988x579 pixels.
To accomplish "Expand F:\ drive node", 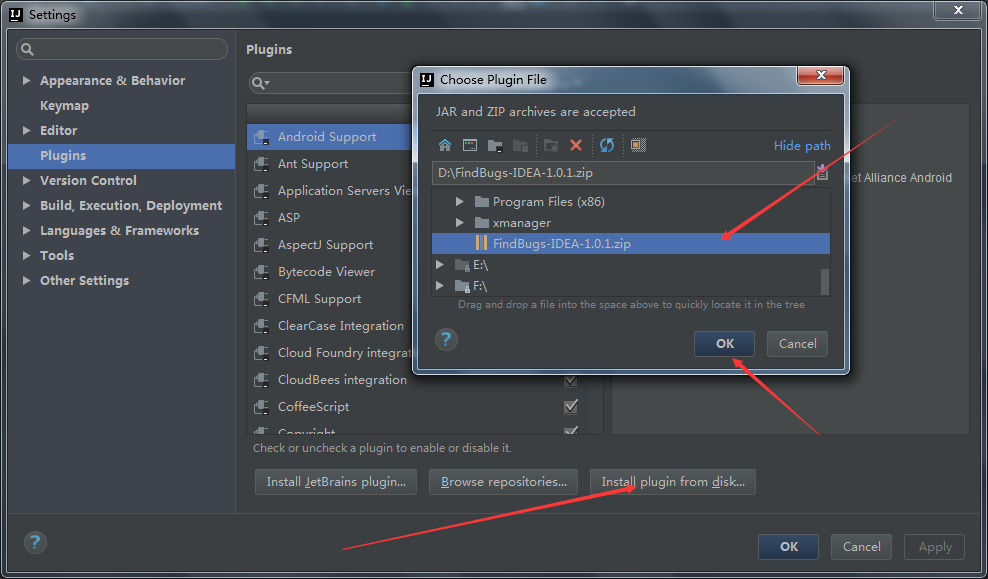I will coord(440,285).
